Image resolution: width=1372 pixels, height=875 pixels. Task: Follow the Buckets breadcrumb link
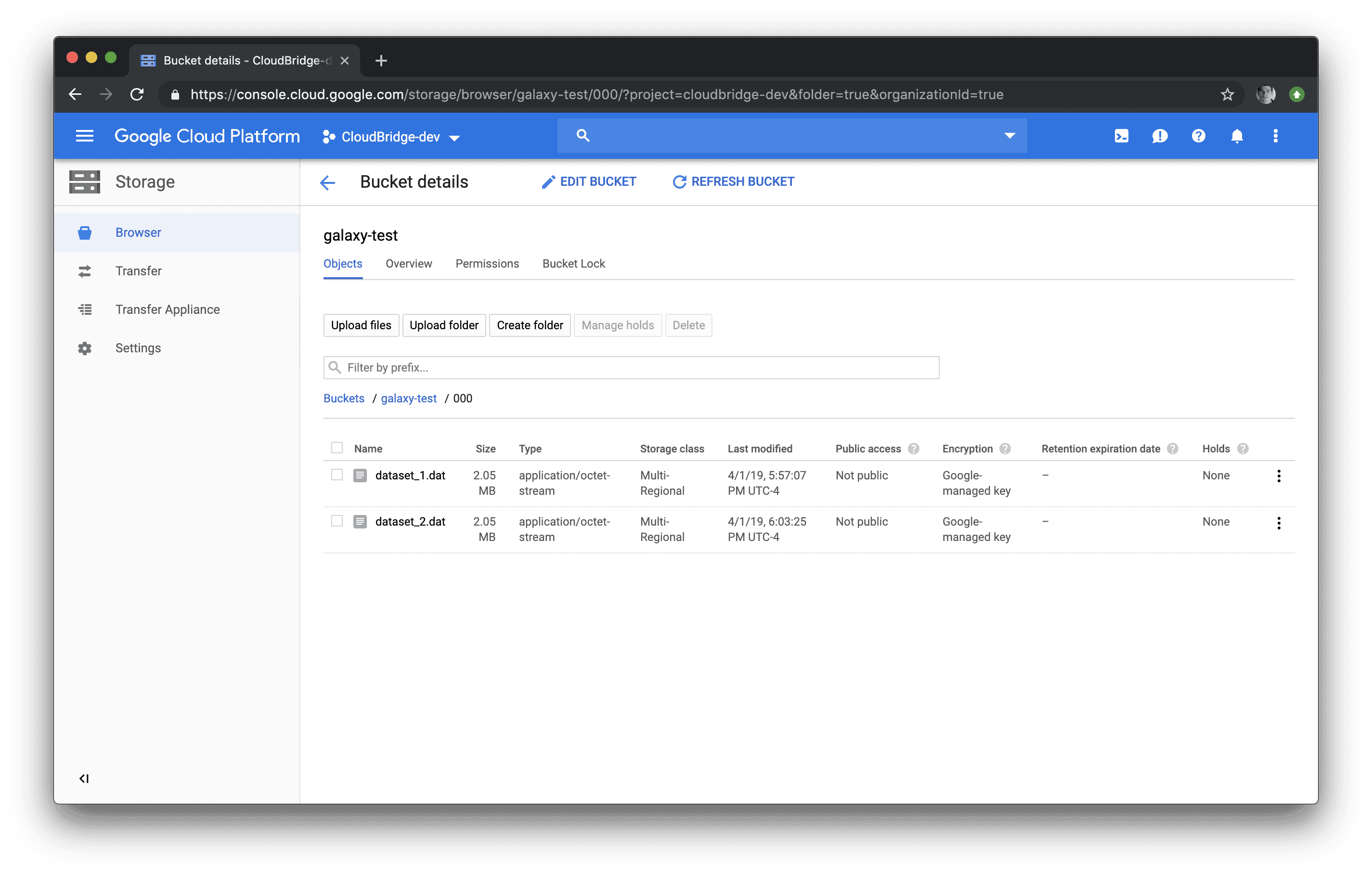(344, 398)
